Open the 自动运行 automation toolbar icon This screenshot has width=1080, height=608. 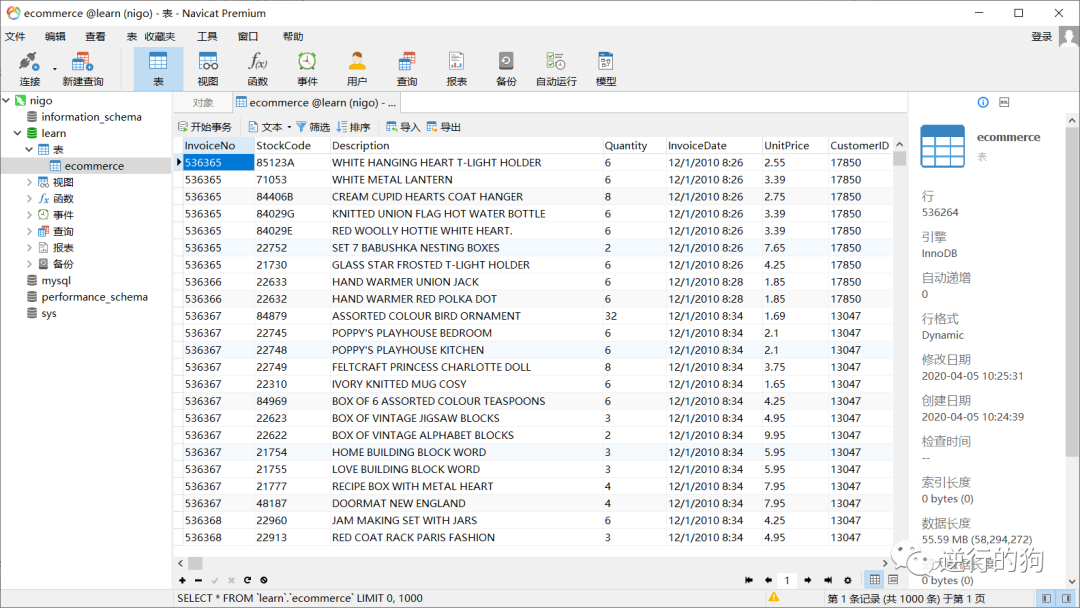click(x=556, y=69)
